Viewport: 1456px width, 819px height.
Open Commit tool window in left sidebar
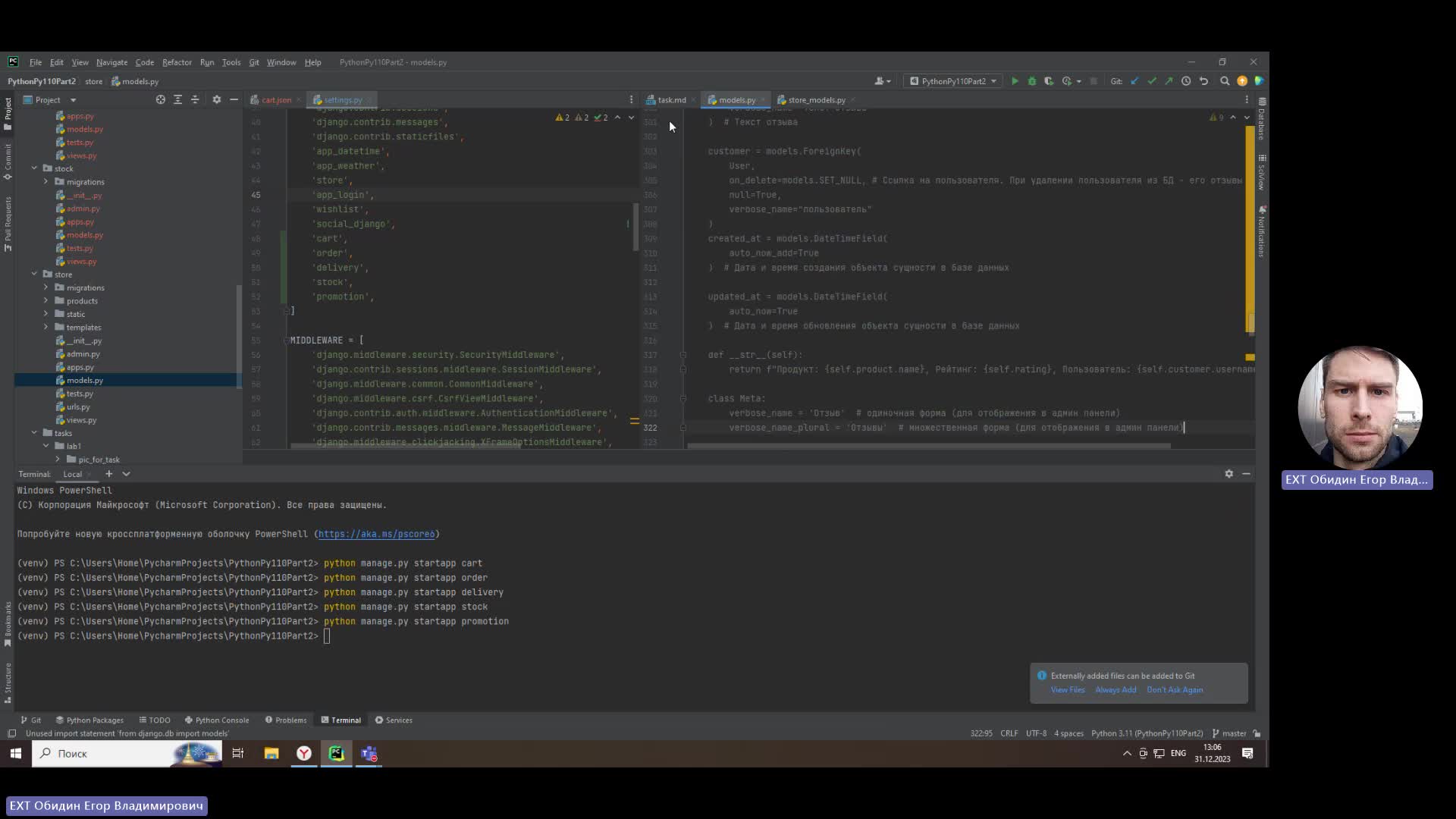tap(8, 162)
